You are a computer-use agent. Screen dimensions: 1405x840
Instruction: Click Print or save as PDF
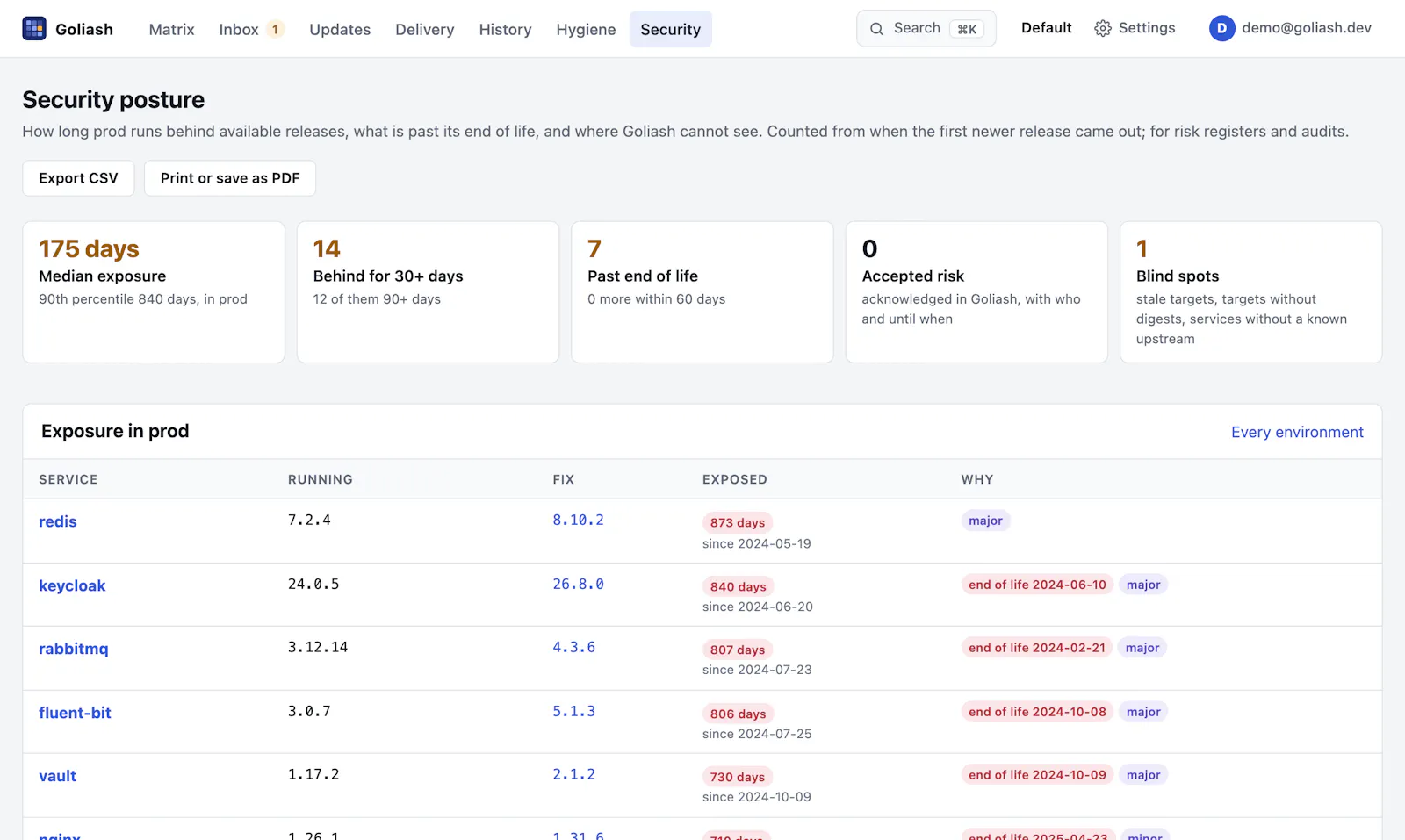(230, 178)
